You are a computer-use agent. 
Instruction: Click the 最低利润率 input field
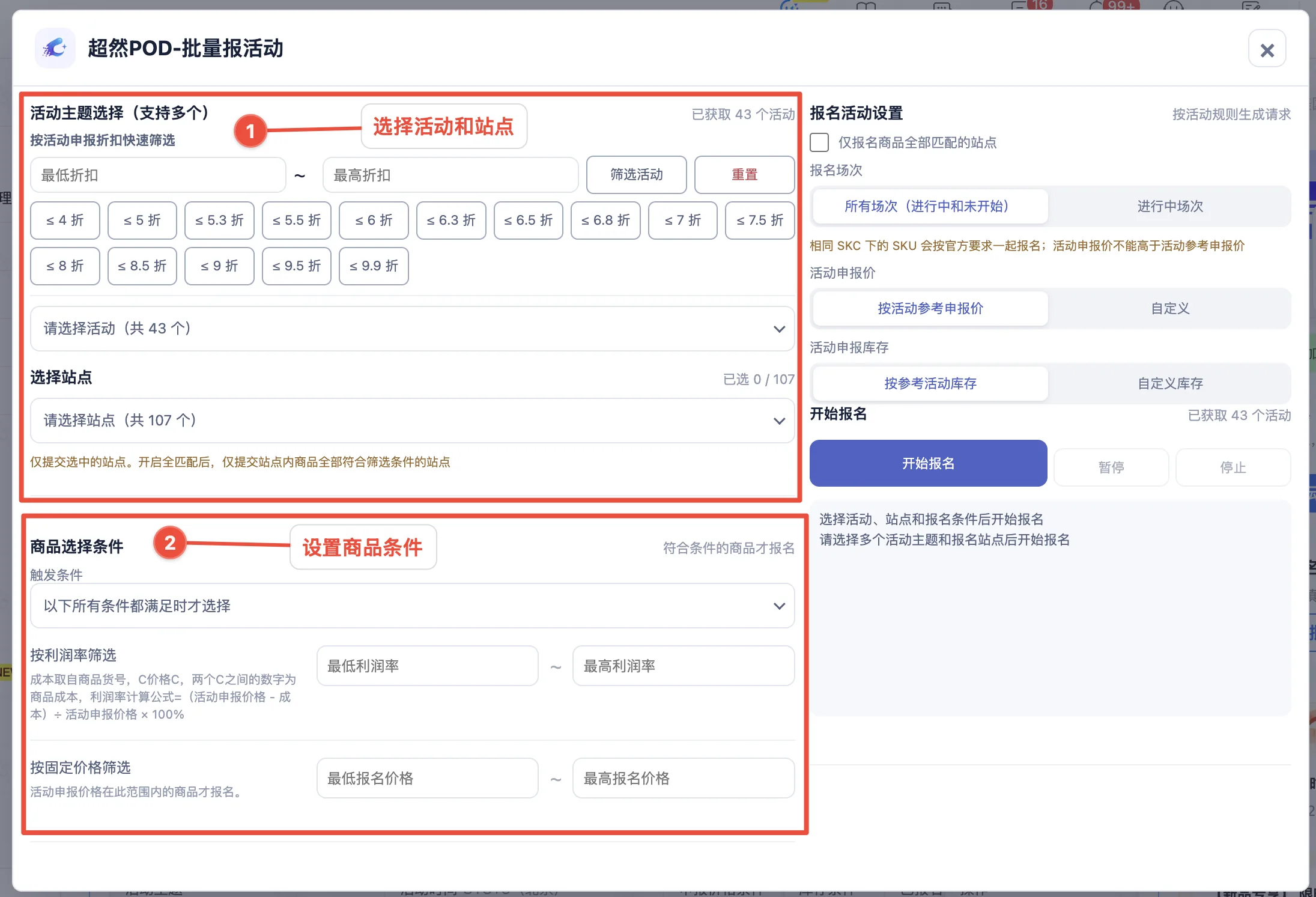[428, 666]
